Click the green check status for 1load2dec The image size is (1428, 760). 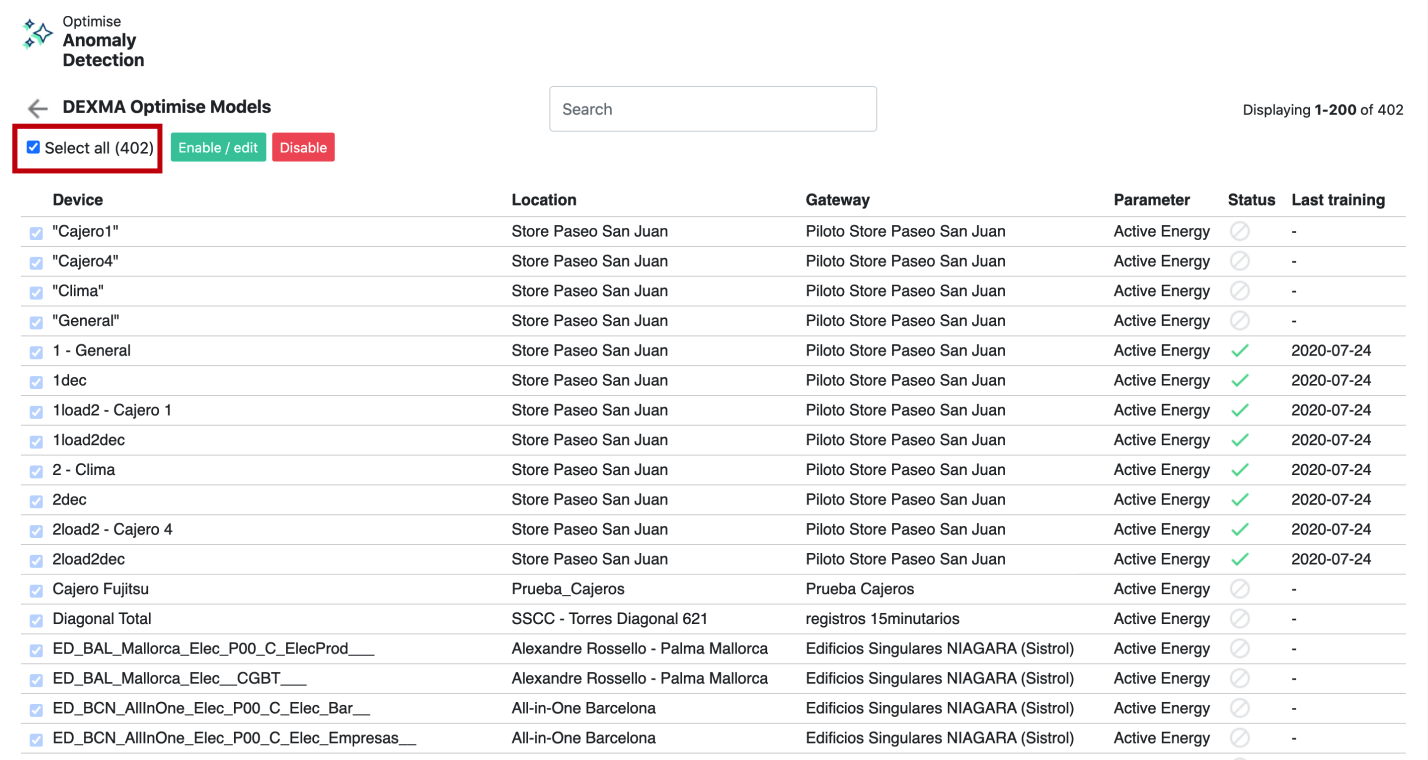click(1239, 440)
